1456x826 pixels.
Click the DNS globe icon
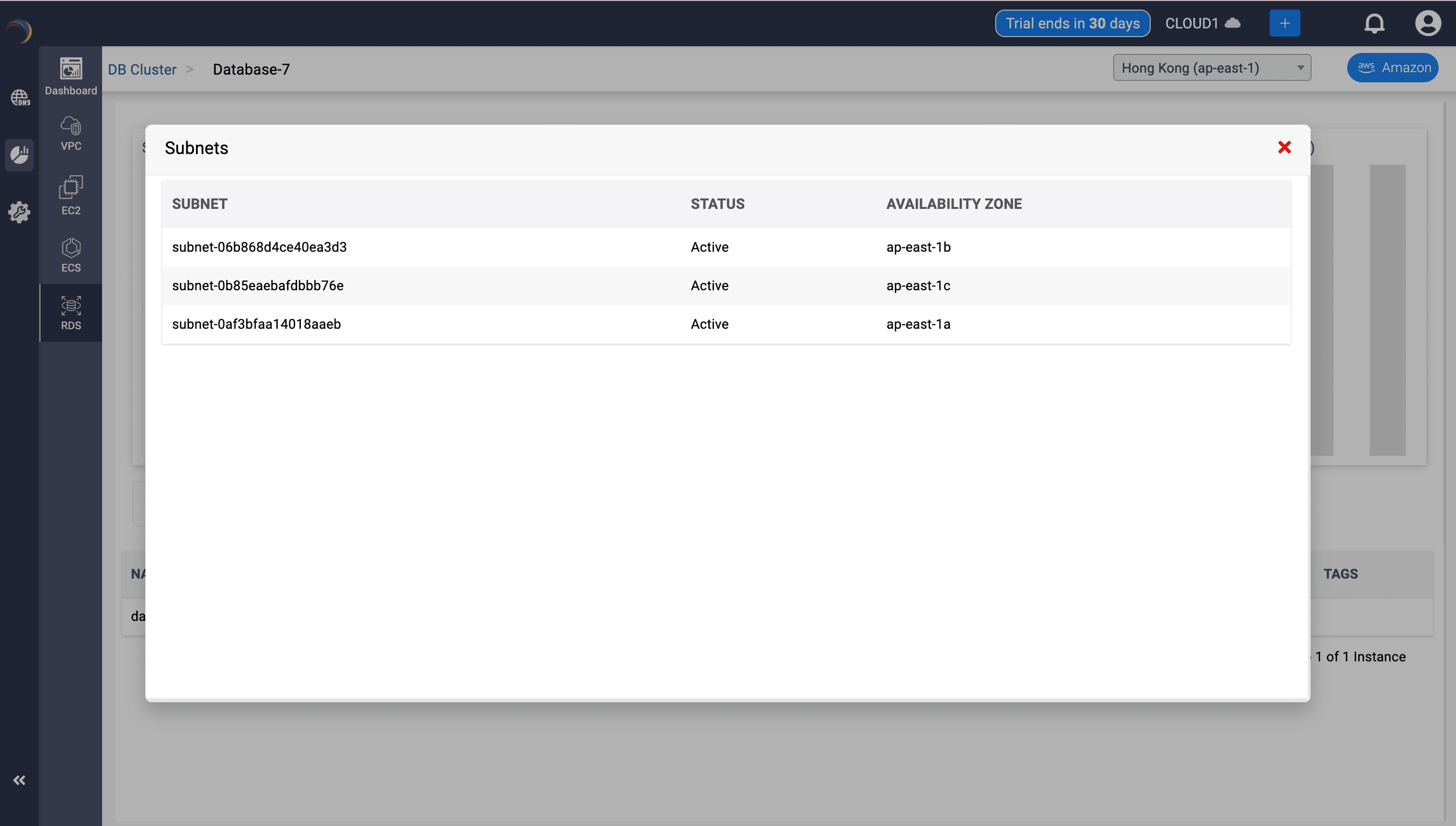coord(20,98)
